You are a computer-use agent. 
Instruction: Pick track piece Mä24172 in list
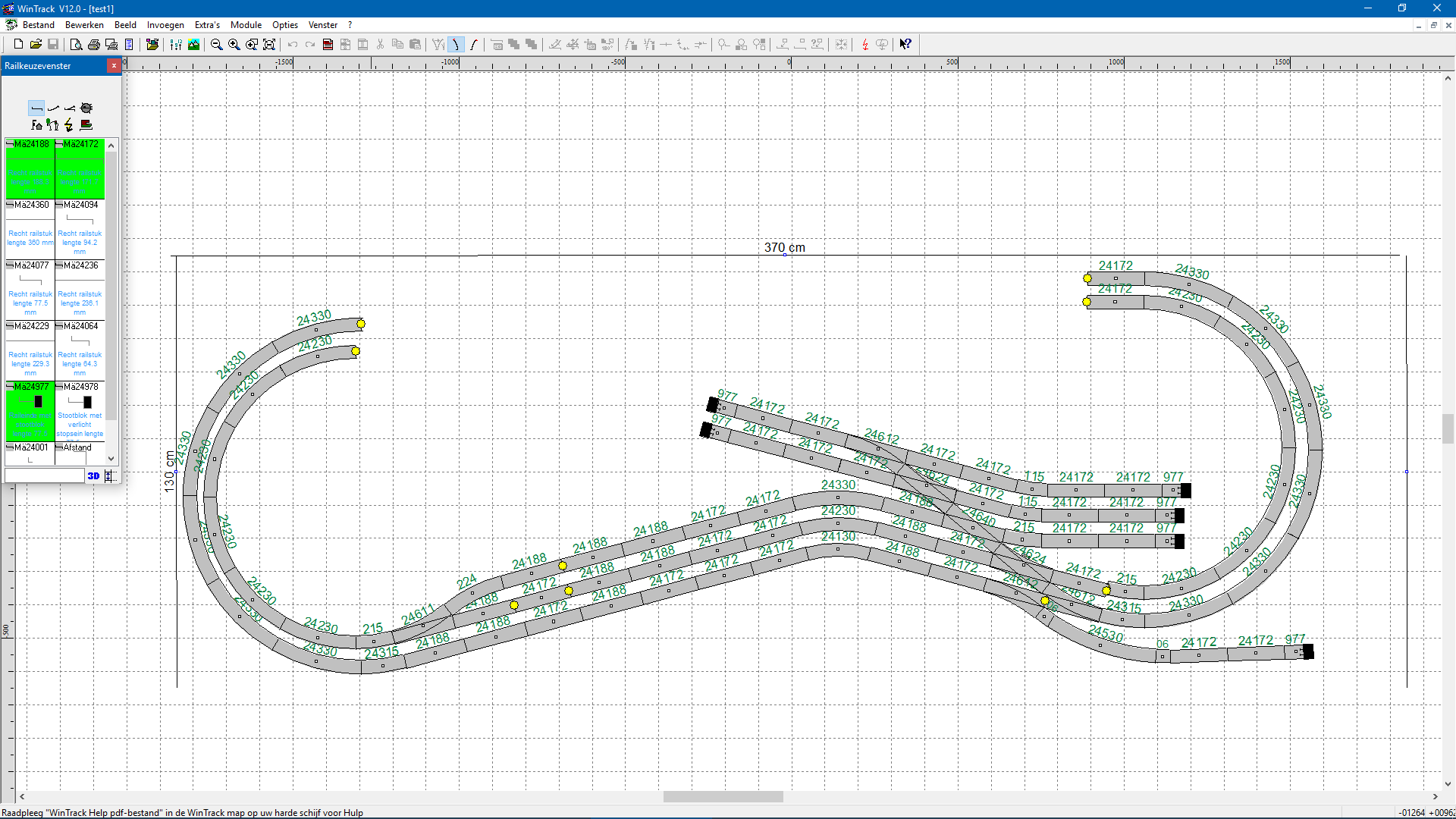click(x=80, y=168)
